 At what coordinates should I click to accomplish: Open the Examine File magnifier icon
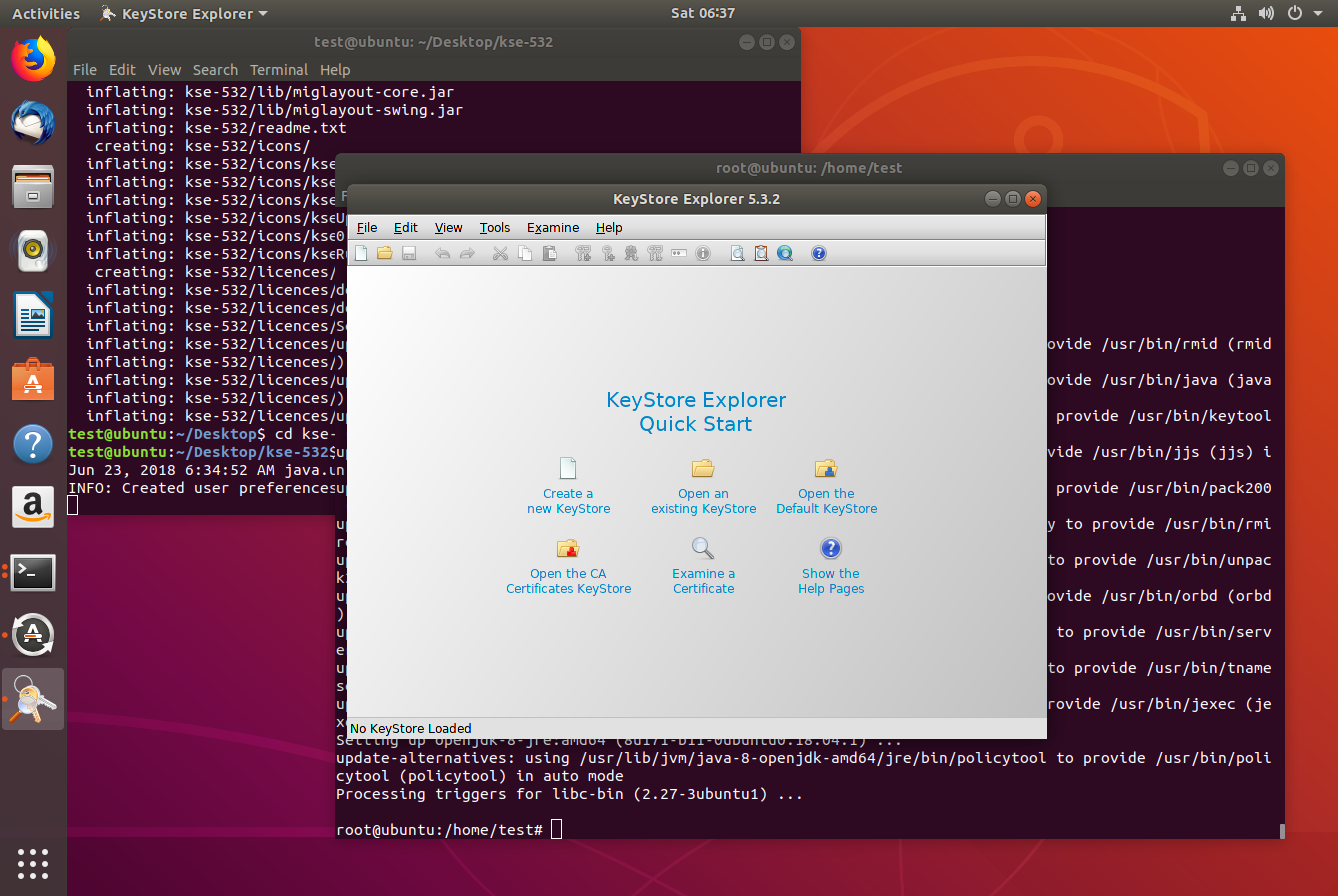[737, 253]
